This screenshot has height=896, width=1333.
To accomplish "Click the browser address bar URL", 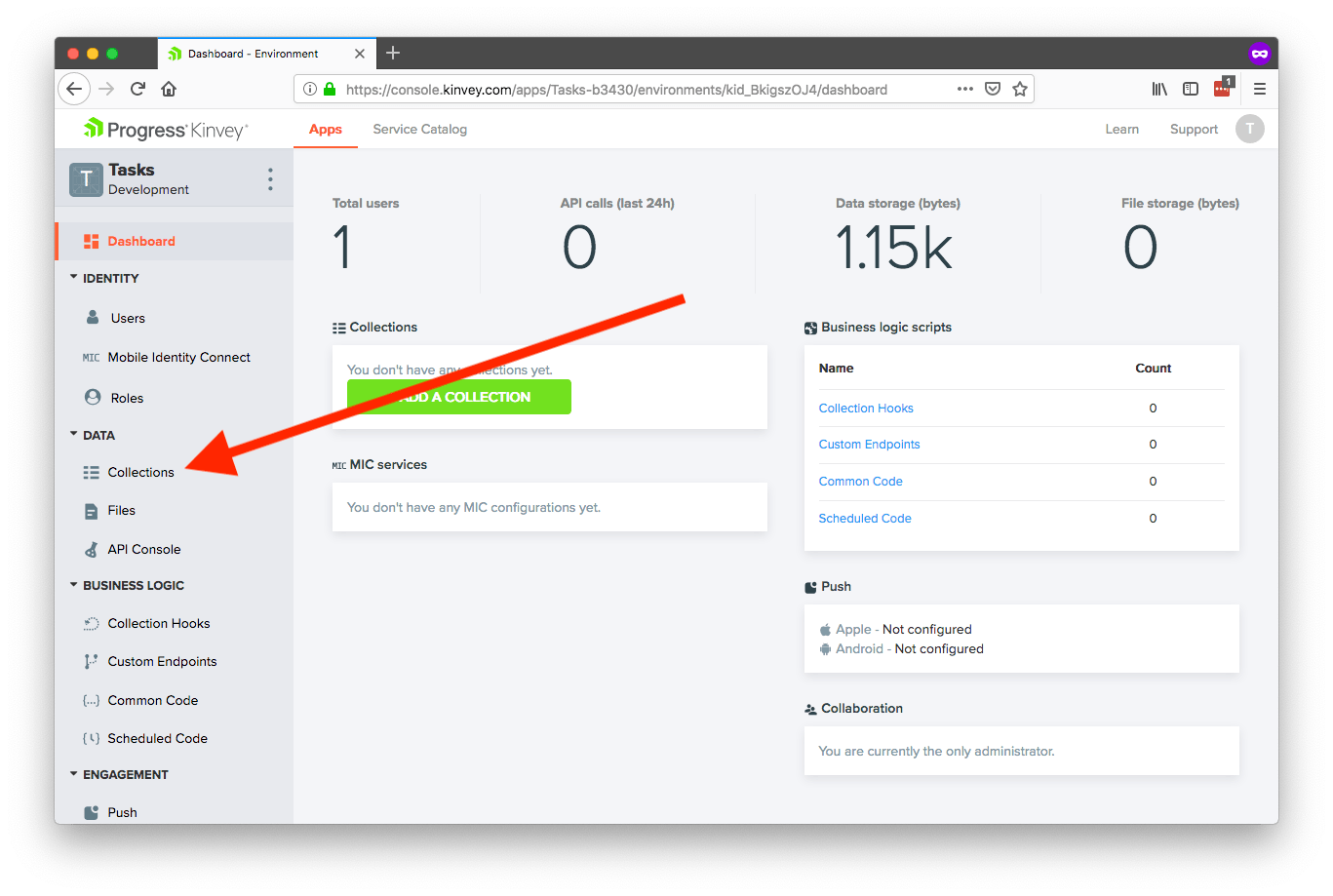I will pos(616,90).
